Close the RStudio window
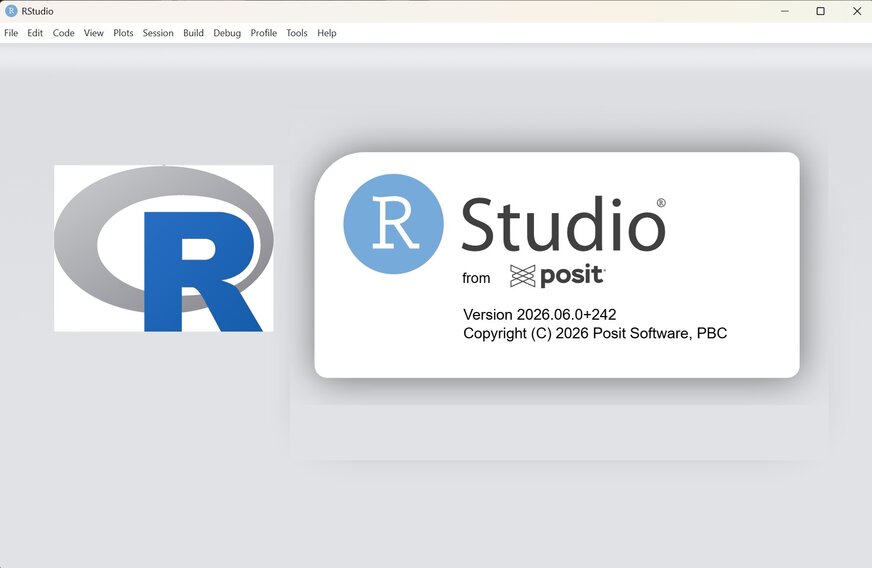Viewport: 872px width, 568px height. (x=857, y=11)
